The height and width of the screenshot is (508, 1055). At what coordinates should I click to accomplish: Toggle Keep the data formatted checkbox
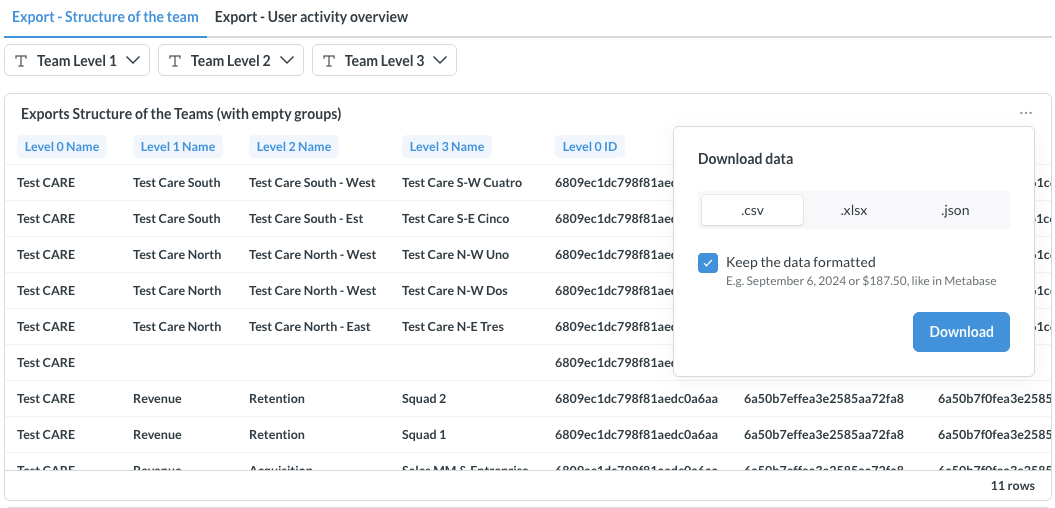tap(708, 263)
